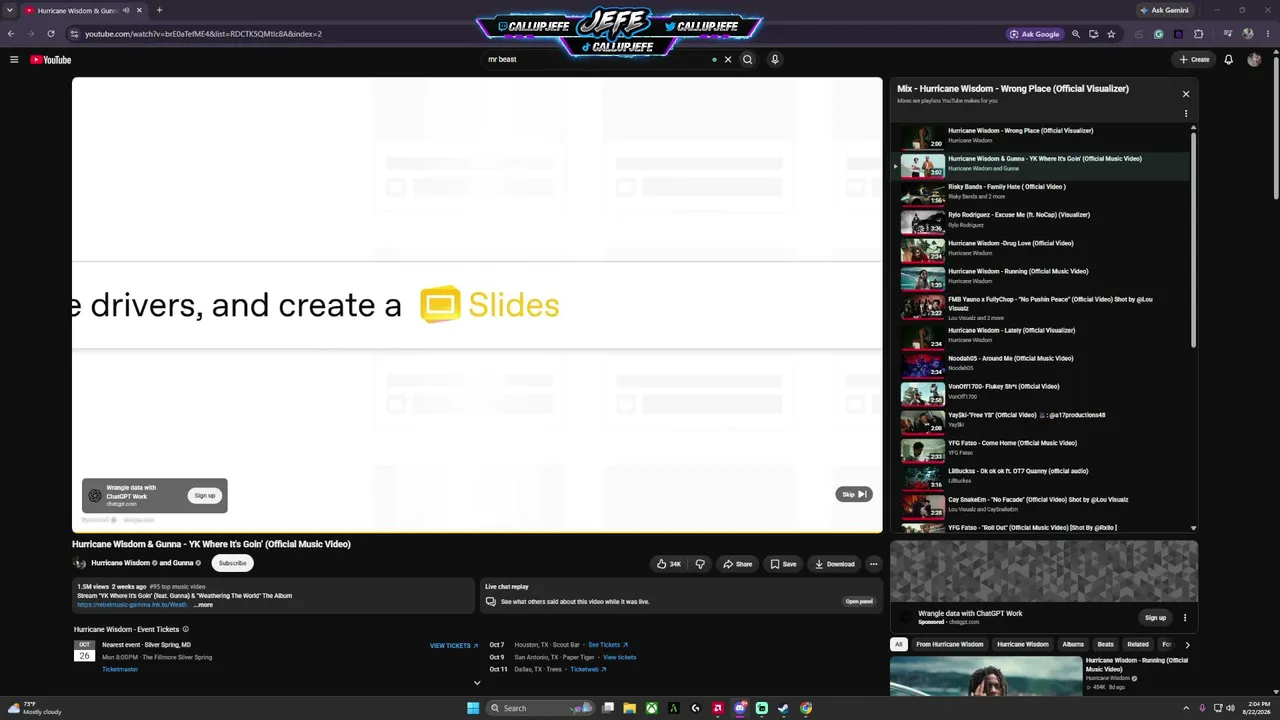
Task: Like the video with 34K likes
Action: [x=668, y=564]
